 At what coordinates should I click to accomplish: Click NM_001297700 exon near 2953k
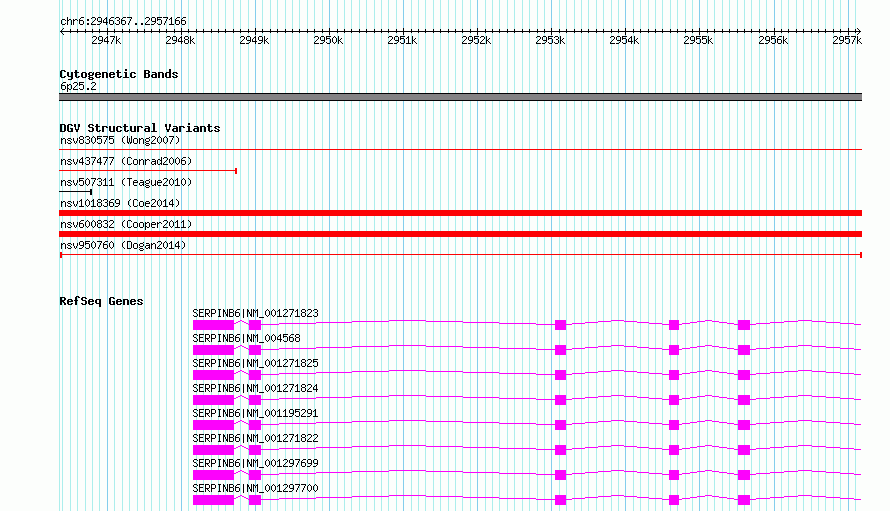pos(560,500)
